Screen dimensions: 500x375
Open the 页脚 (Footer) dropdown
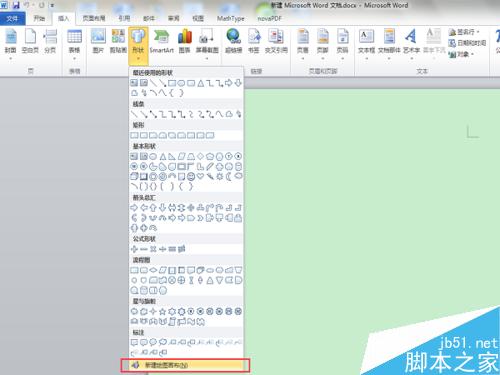coord(323,45)
